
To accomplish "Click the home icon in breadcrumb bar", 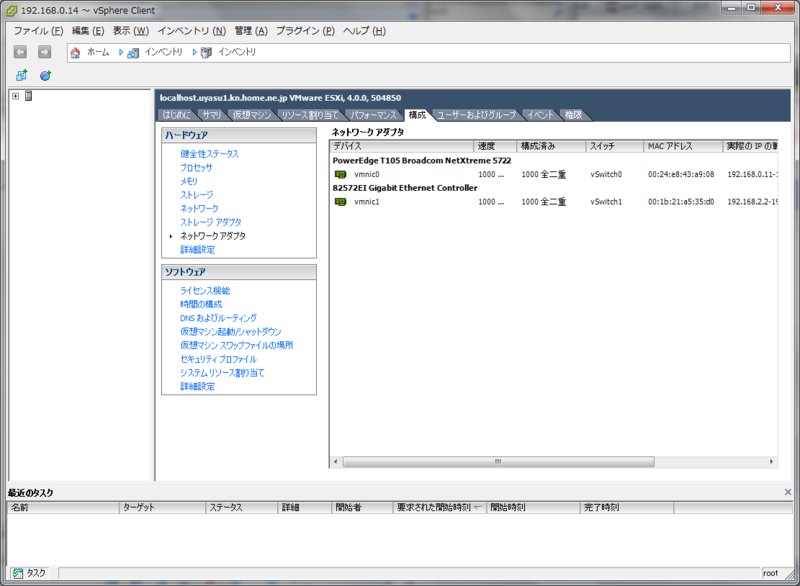I will [76, 53].
